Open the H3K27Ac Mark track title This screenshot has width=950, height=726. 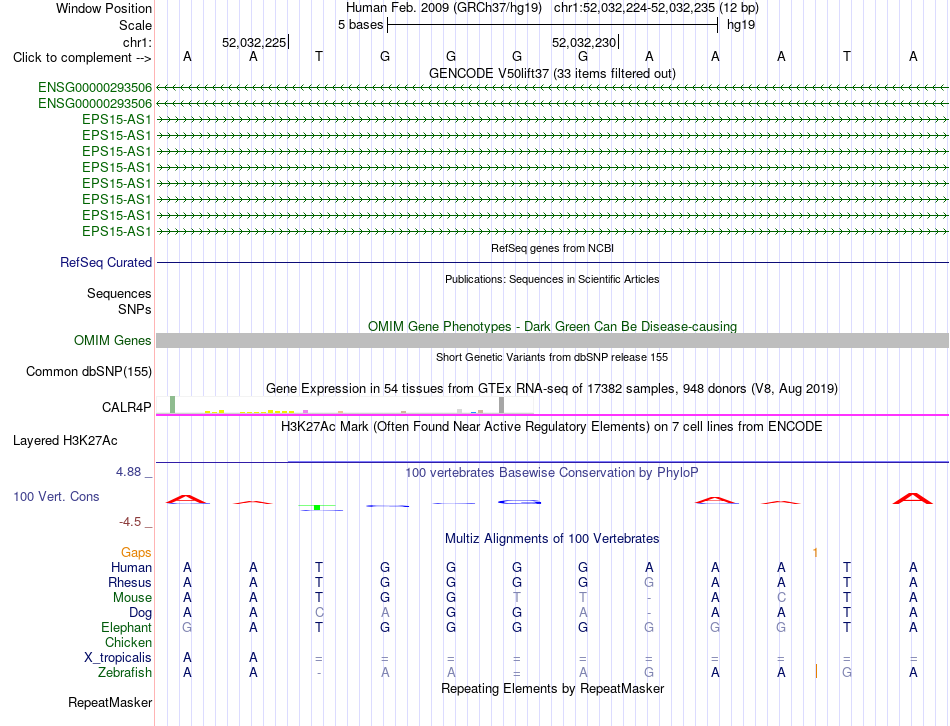(x=552, y=427)
